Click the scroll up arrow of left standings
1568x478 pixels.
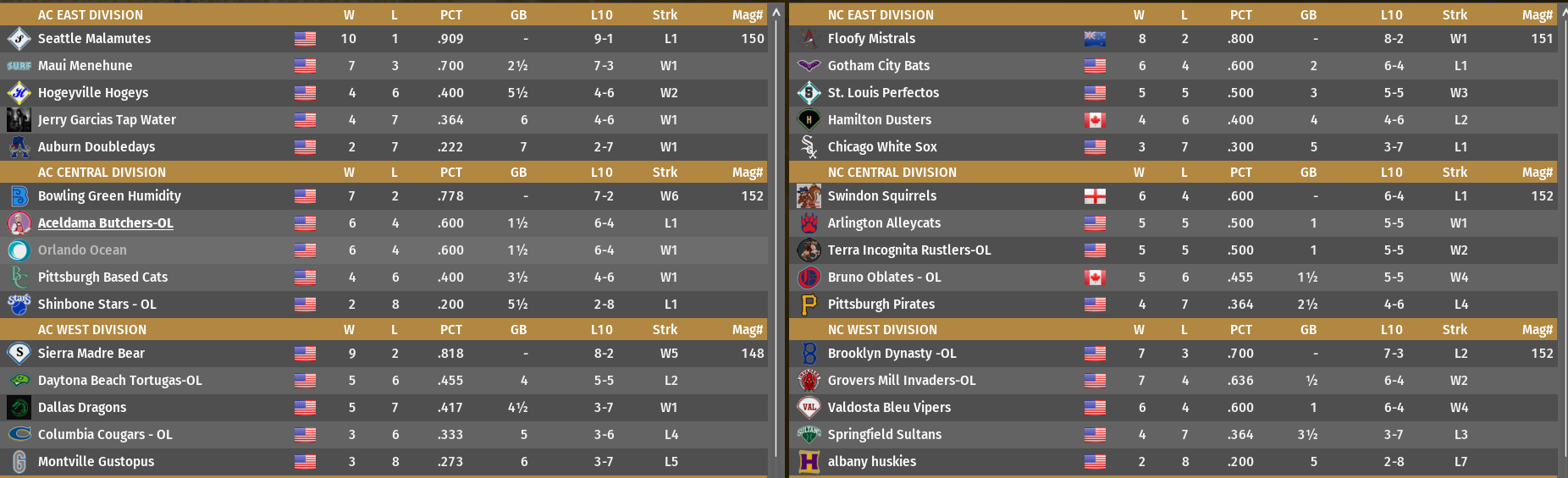pyautogui.click(x=776, y=13)
